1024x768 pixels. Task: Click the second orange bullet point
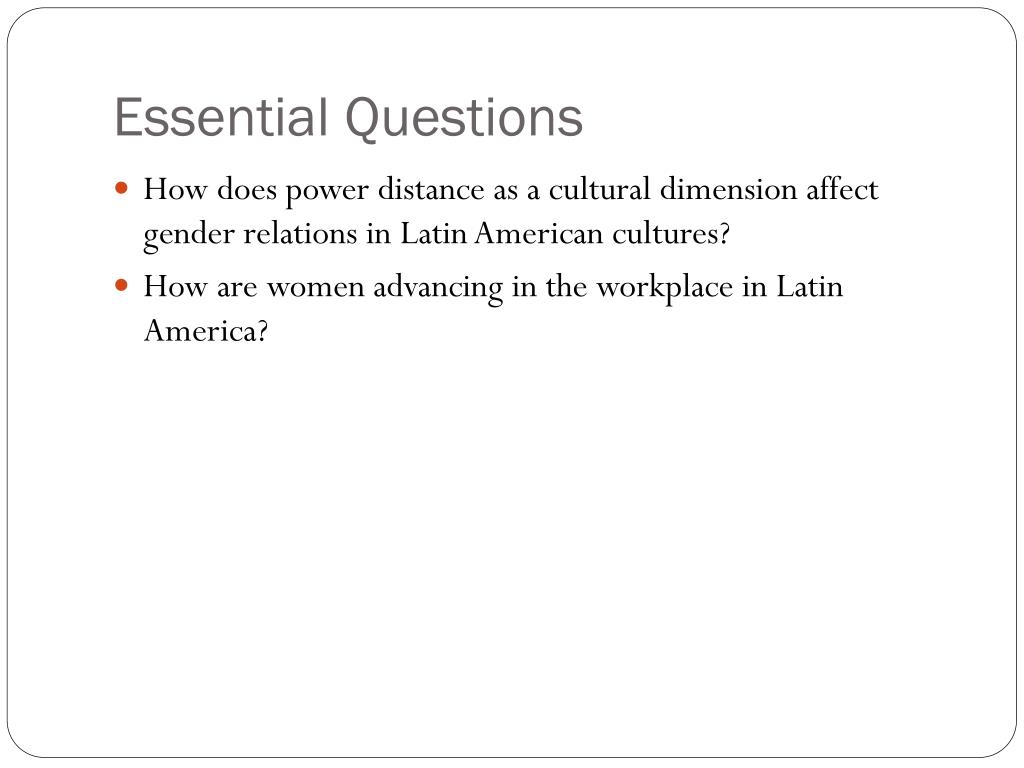click(x=121, y=285)
